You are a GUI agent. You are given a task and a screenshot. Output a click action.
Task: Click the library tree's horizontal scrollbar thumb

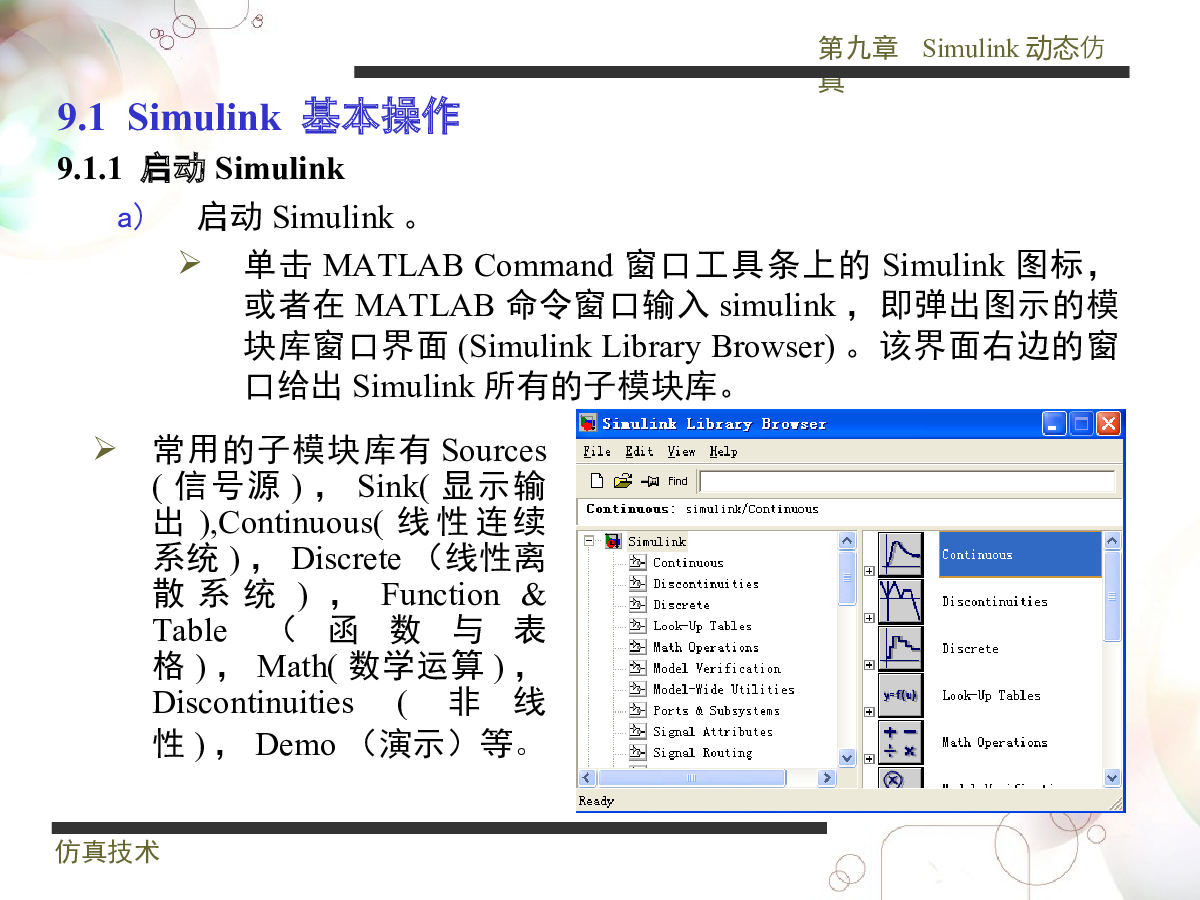pyautogui.click(x=692, y=777)
